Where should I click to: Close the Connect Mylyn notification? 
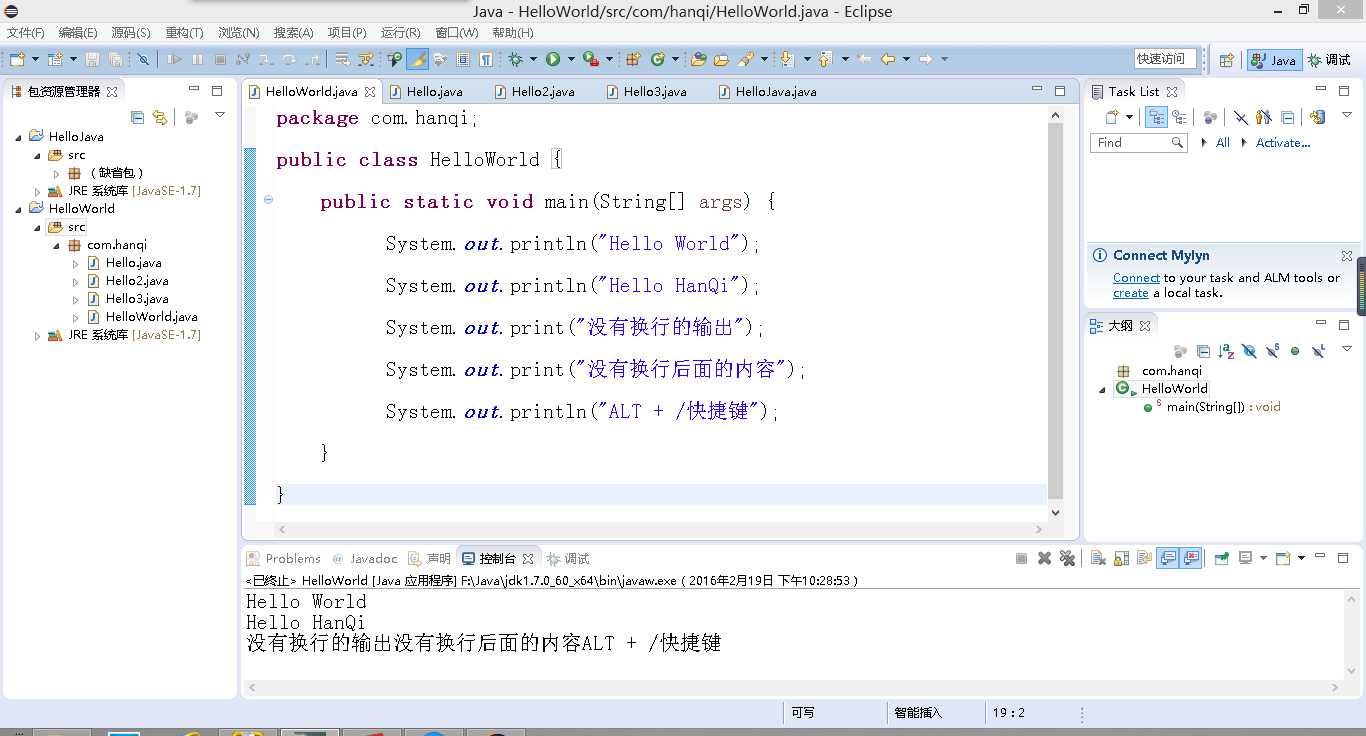pos(1346,256)
